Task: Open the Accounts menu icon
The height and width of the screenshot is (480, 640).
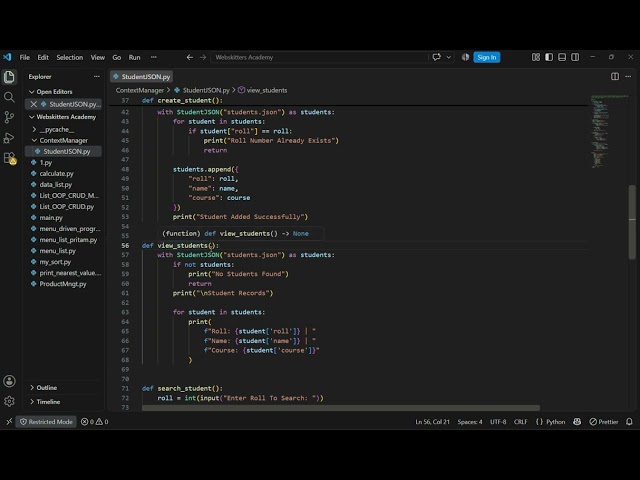Action: (9, 381)
